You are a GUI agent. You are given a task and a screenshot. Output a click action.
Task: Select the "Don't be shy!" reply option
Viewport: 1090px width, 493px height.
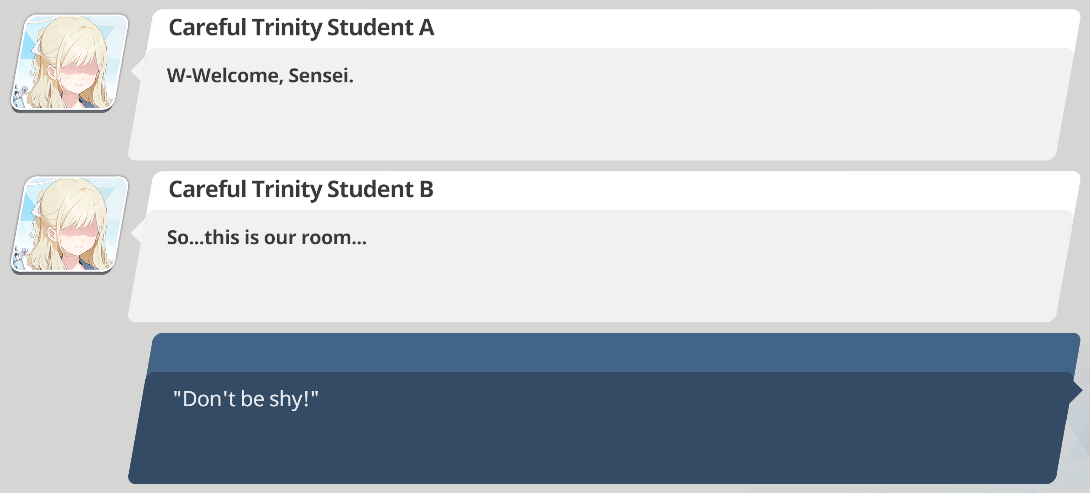[x=245, y=398]
